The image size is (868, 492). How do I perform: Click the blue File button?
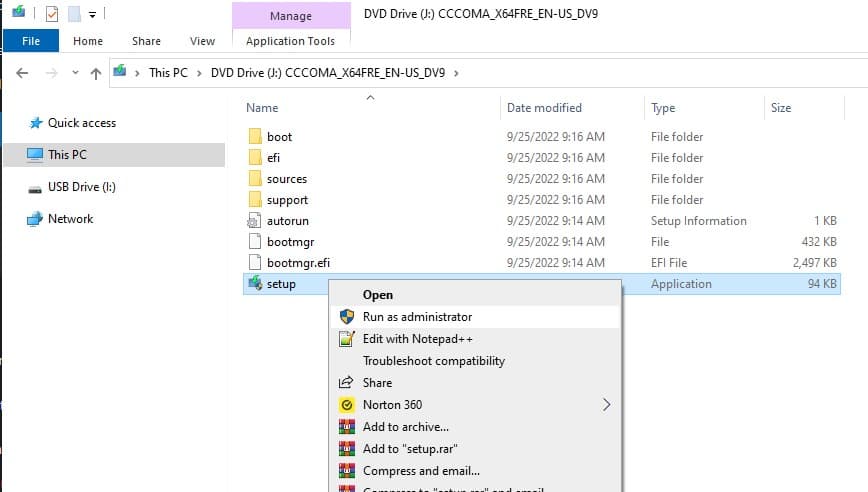(x=31, y=41)
